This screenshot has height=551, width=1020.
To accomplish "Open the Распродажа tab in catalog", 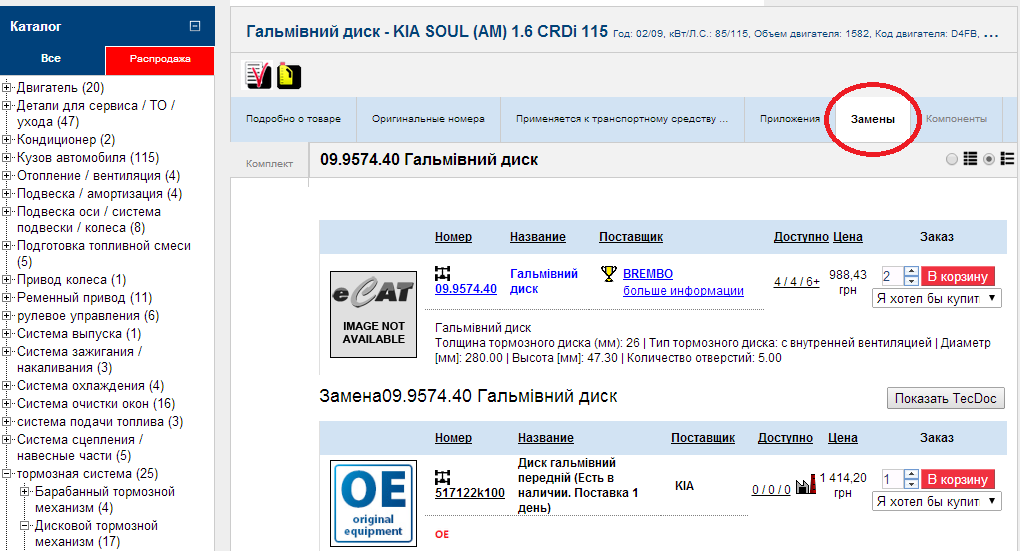I will tap(160, 59).
